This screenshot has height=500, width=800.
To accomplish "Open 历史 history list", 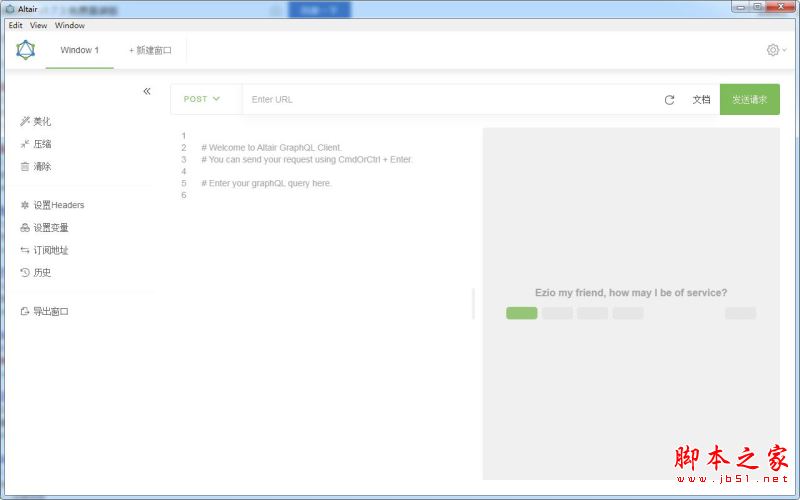I will pos(36,272).
